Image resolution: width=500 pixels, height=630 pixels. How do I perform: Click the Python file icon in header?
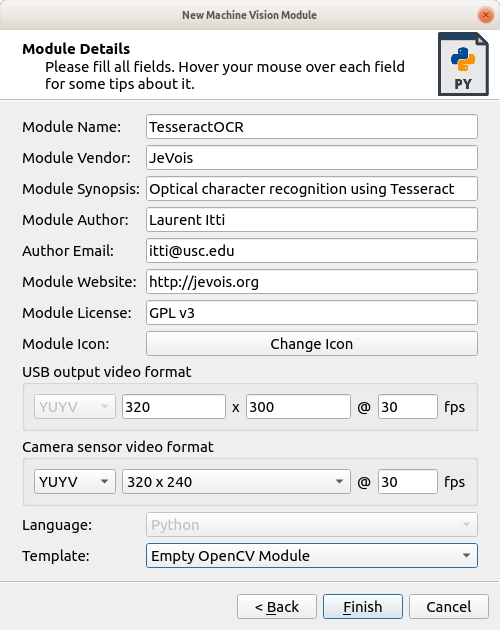tap(463, 64)
